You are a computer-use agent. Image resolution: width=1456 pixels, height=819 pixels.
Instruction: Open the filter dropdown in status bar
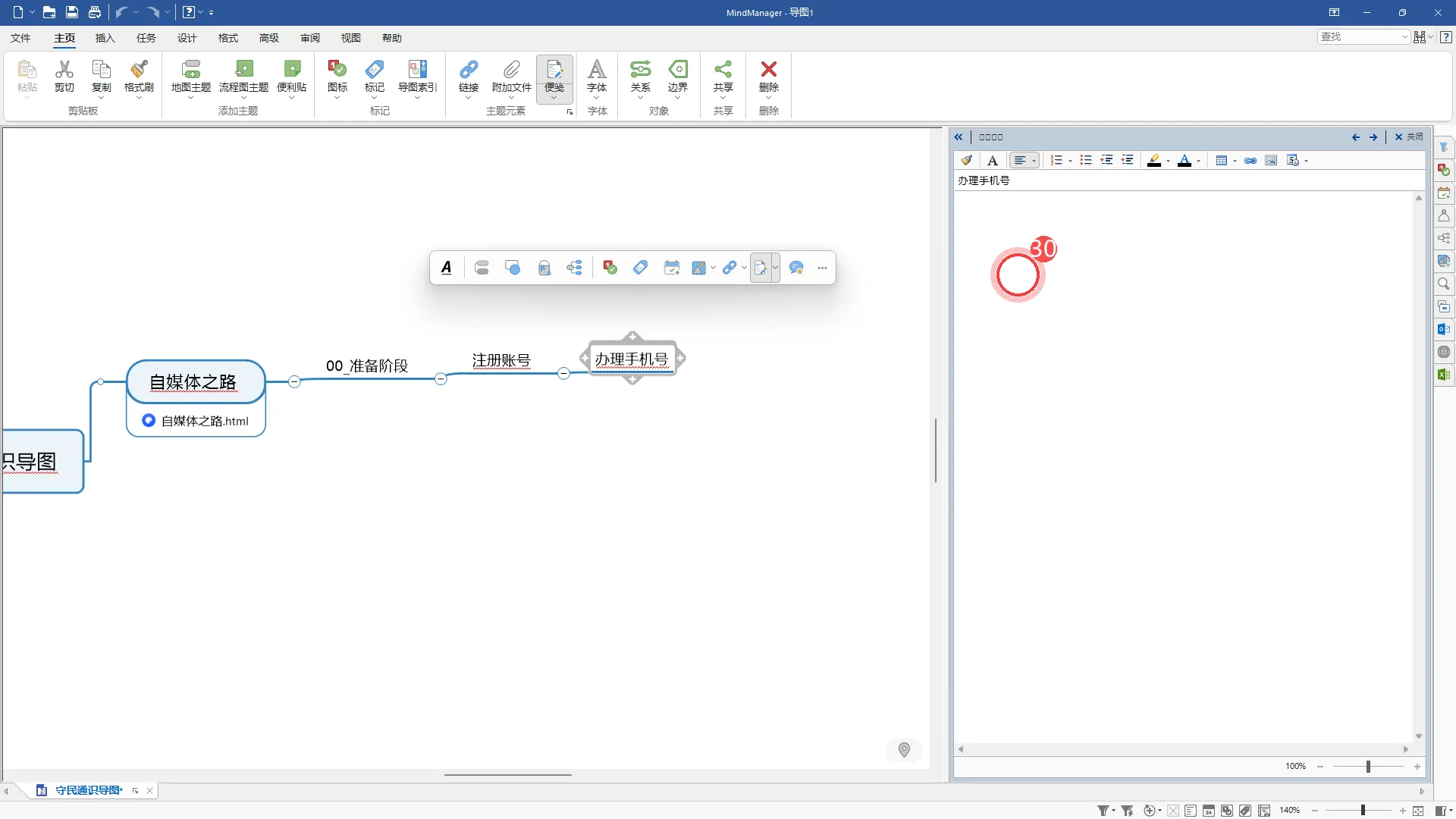1113,811
